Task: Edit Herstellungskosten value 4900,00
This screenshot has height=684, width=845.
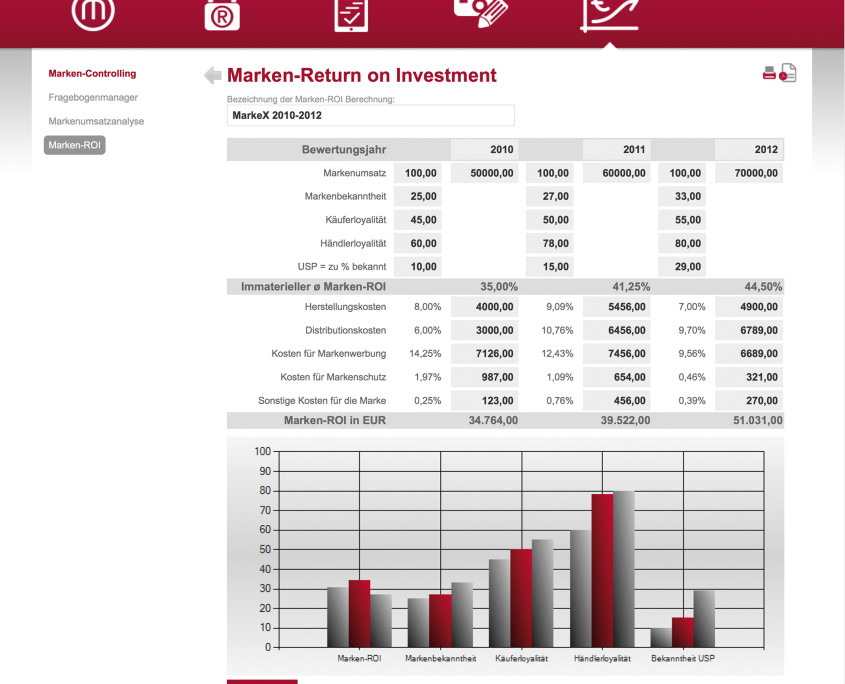Action: [x=749, y=307]
